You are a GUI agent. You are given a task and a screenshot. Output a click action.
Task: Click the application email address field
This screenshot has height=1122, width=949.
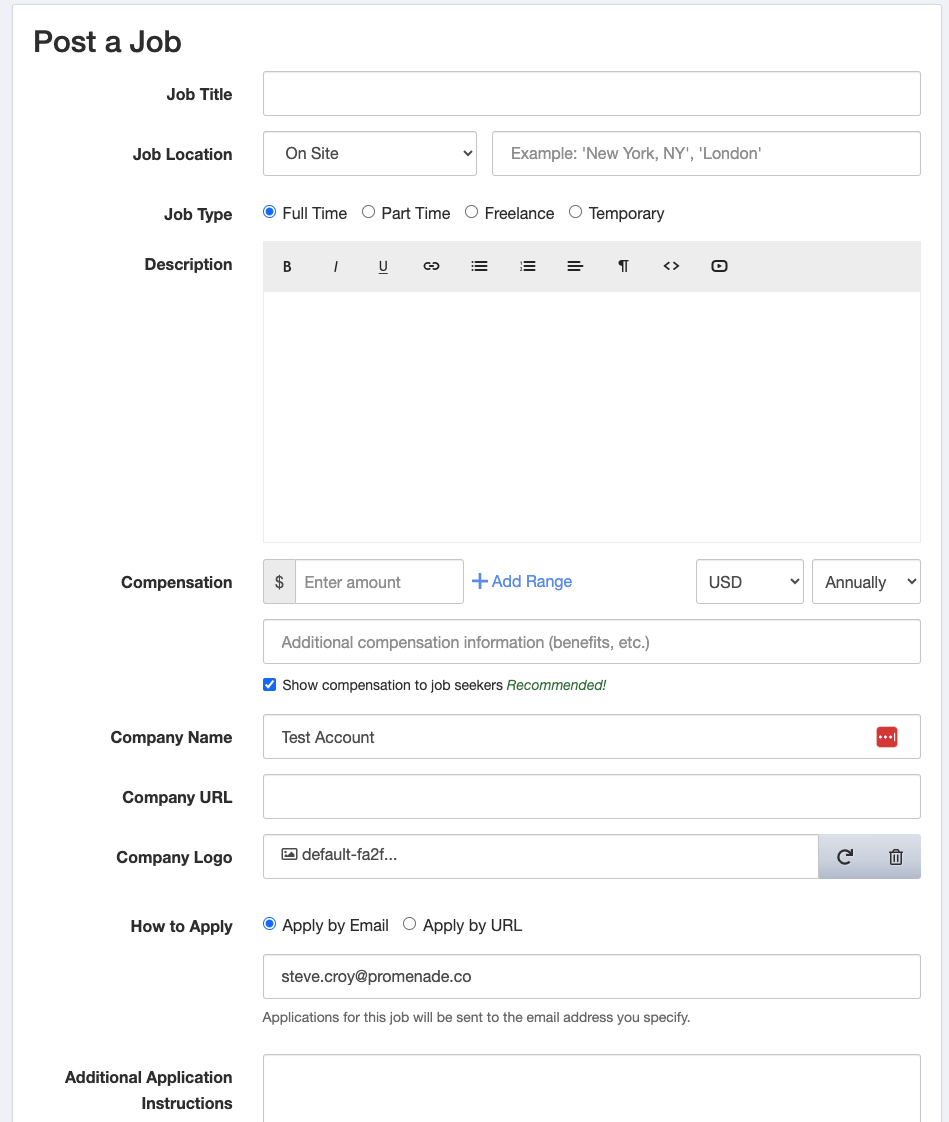point(592,977)
